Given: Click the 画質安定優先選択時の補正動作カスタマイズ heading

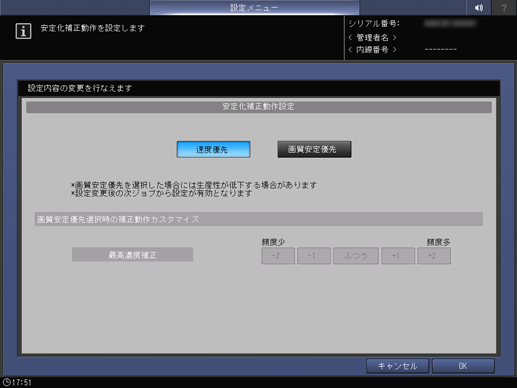Looking at the screenshot, I should [259, 219].
